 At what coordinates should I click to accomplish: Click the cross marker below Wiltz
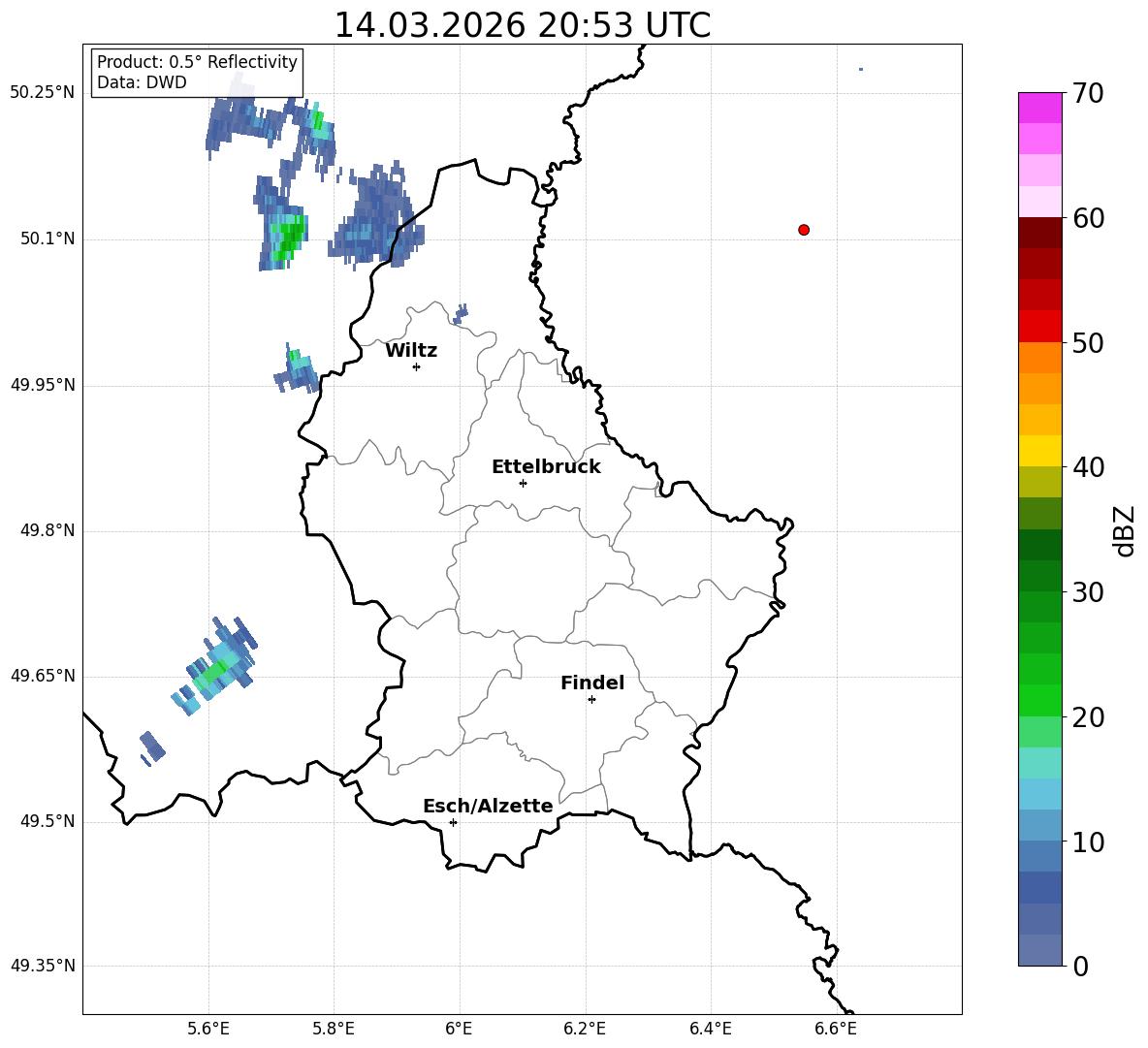pos(417,366)
